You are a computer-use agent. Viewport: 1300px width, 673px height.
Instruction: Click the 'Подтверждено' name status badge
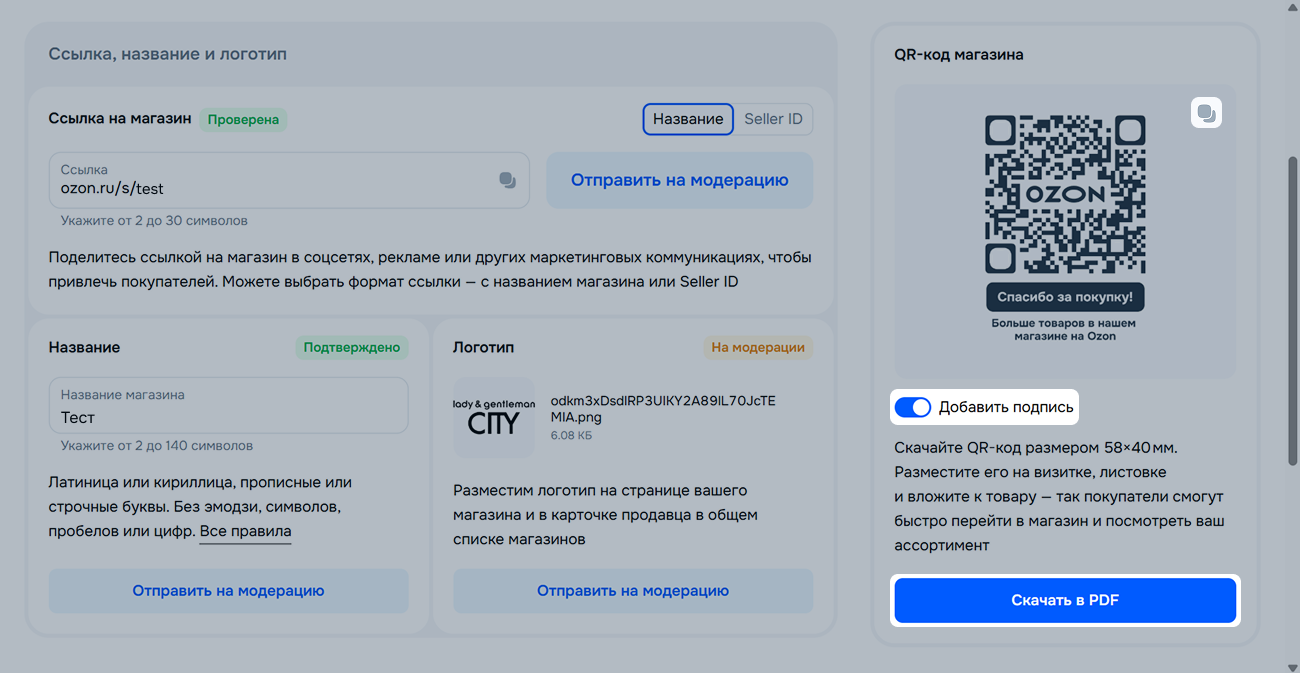(x=351, y=348)
